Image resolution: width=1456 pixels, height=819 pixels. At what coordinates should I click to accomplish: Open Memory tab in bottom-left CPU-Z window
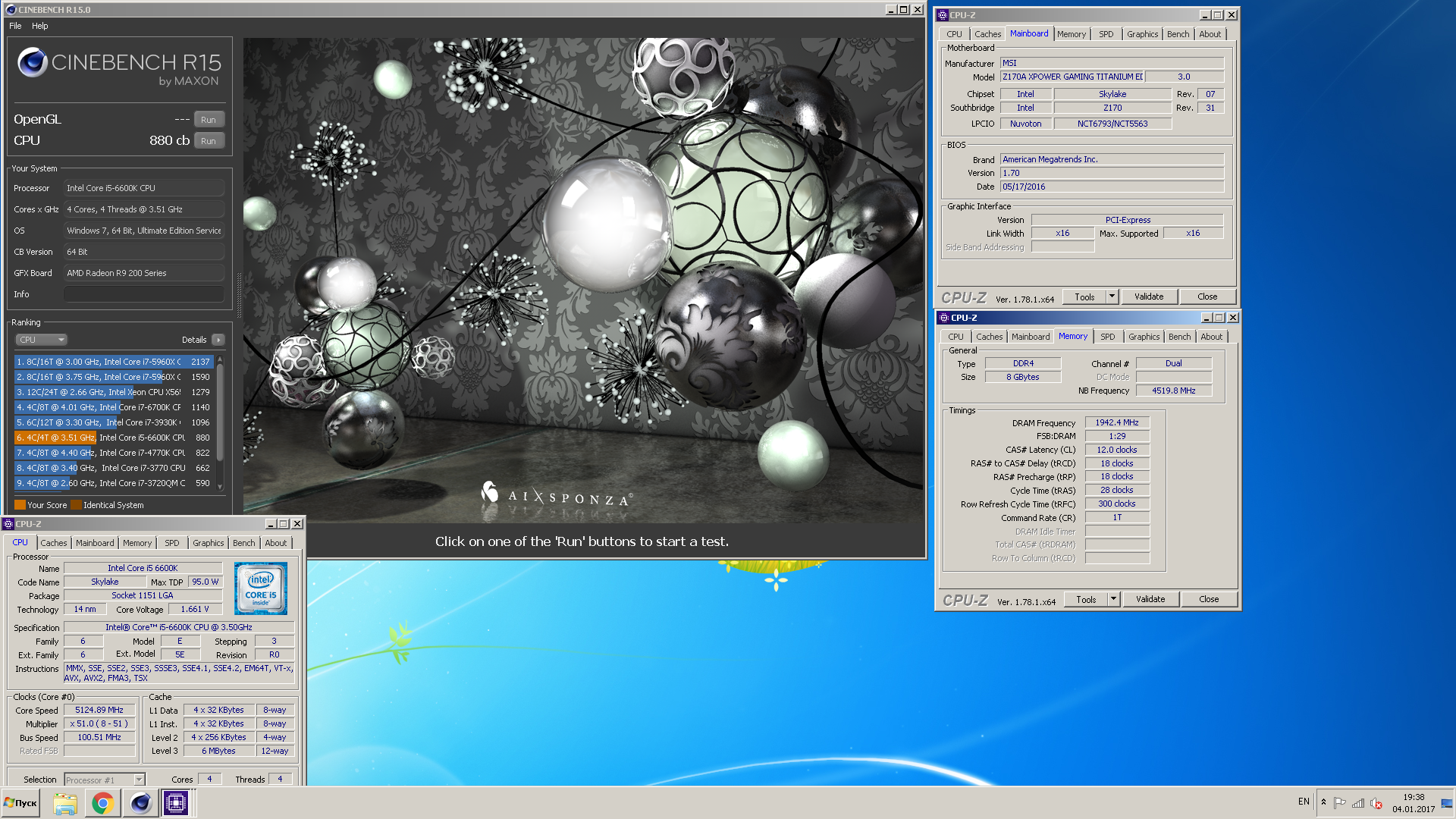click(137, 543)
